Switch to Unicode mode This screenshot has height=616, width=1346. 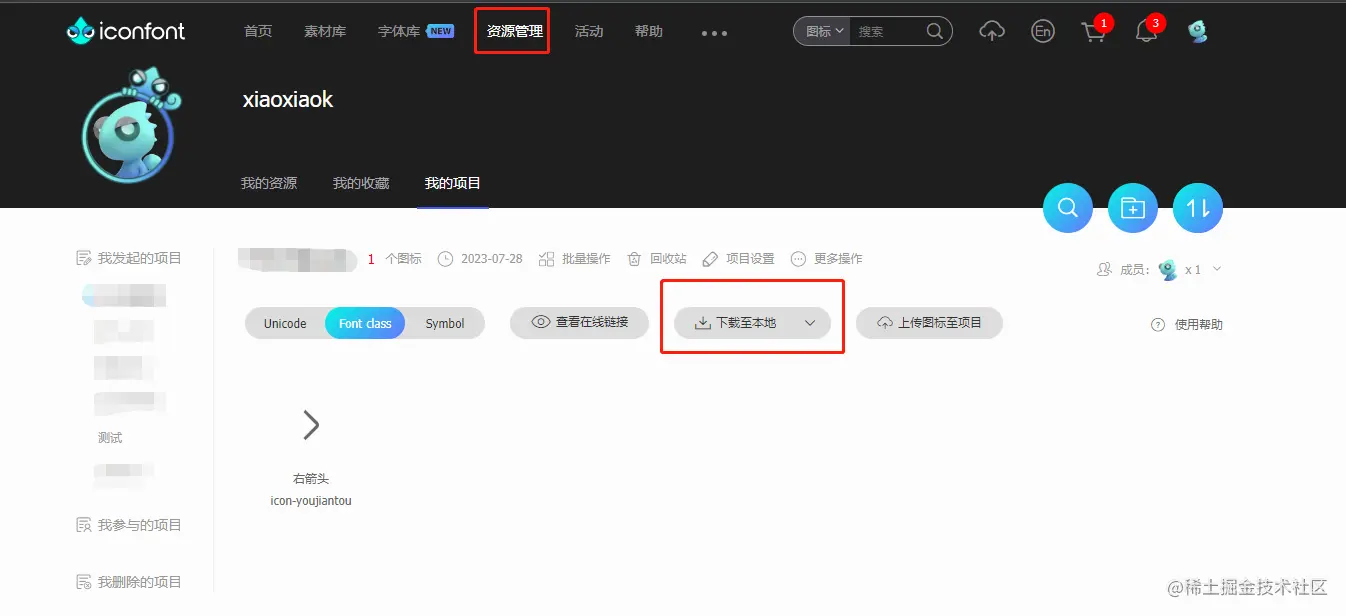point(285,323)
